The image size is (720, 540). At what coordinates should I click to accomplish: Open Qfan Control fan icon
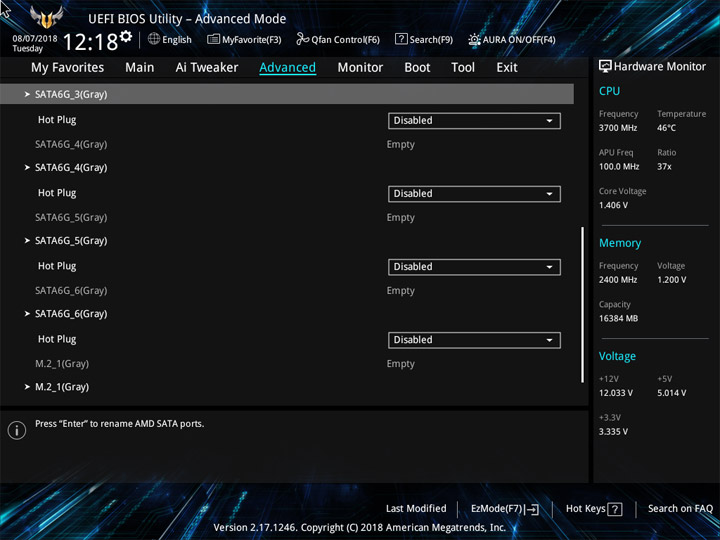(x=302, y=39)
